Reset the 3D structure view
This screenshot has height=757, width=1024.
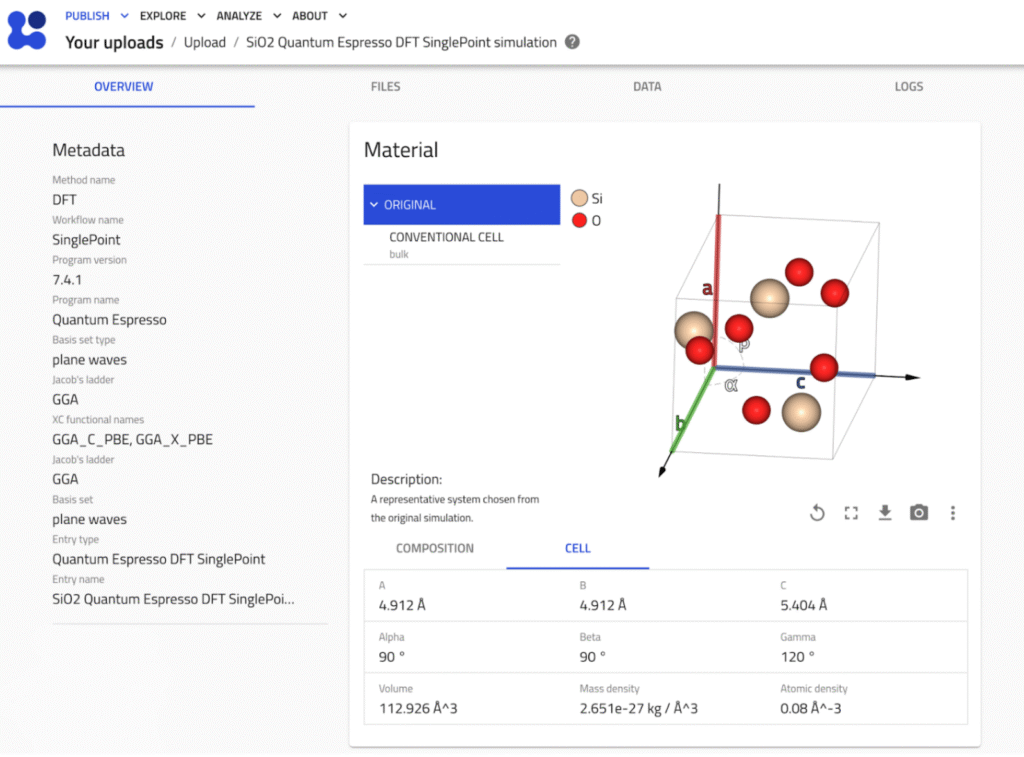(817, 513)
